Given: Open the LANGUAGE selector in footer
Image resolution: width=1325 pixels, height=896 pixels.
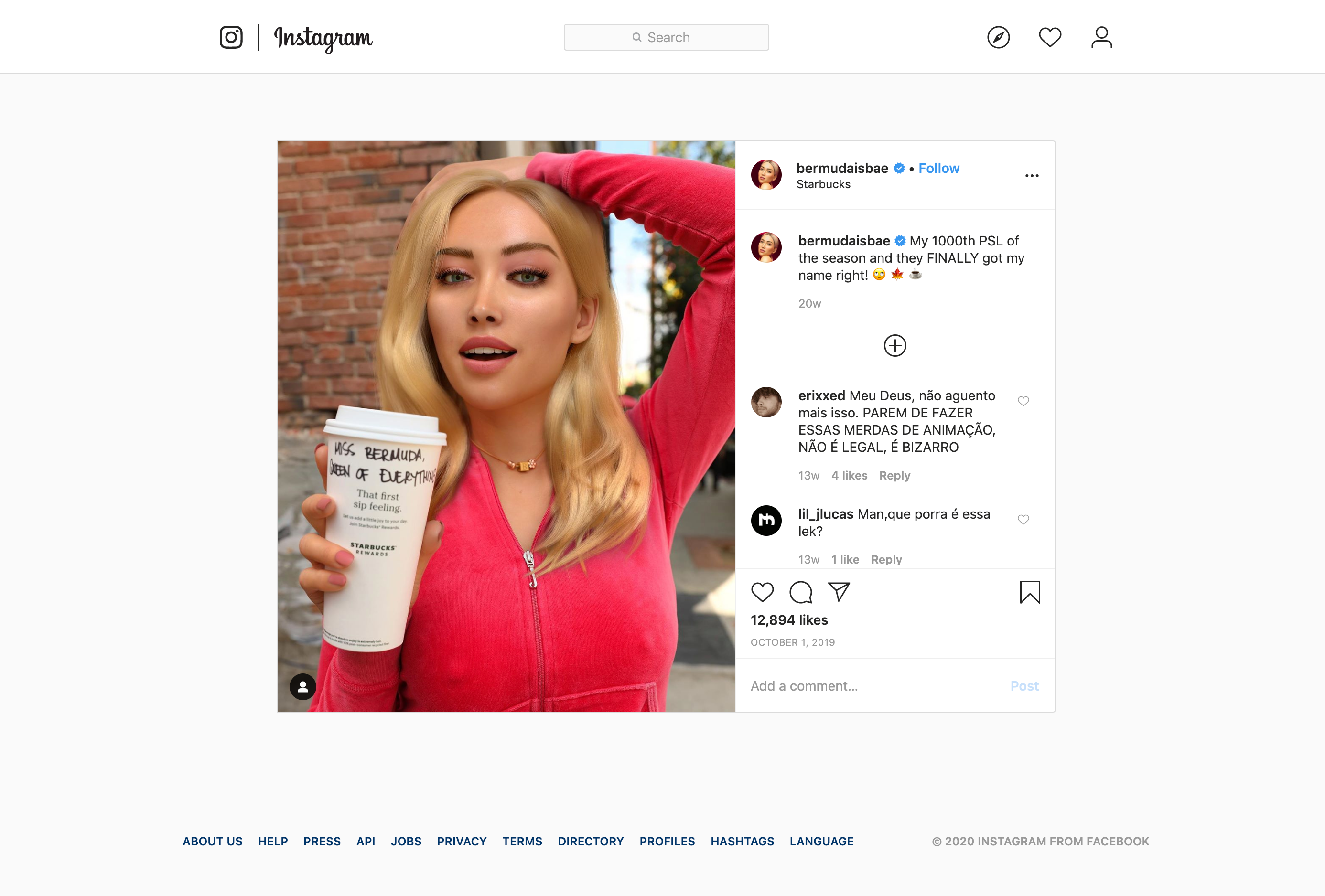Looking at the screenshot, I should [x=821, y=841].
